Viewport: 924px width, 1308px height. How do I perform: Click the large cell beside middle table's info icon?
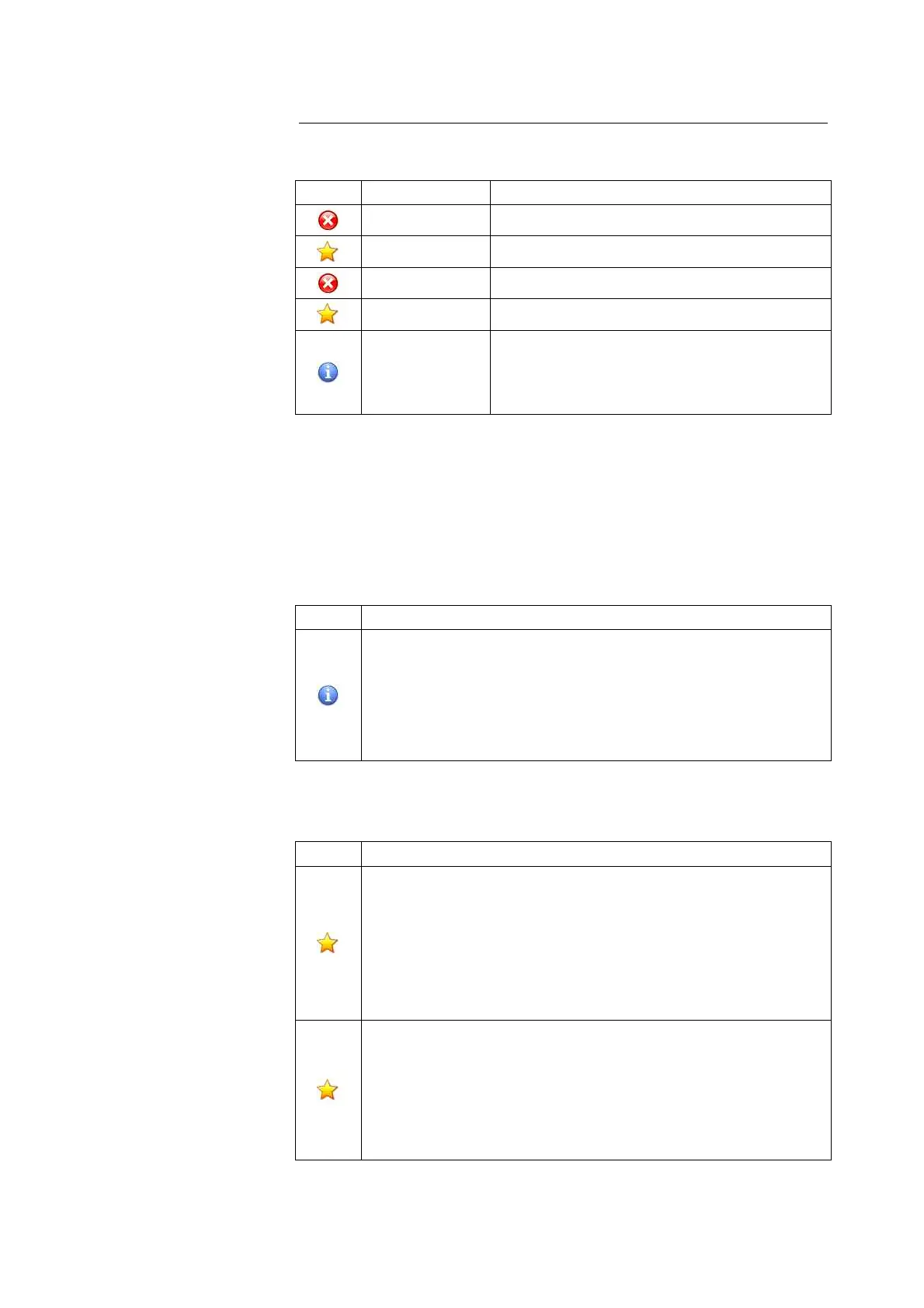pos(596,695)
